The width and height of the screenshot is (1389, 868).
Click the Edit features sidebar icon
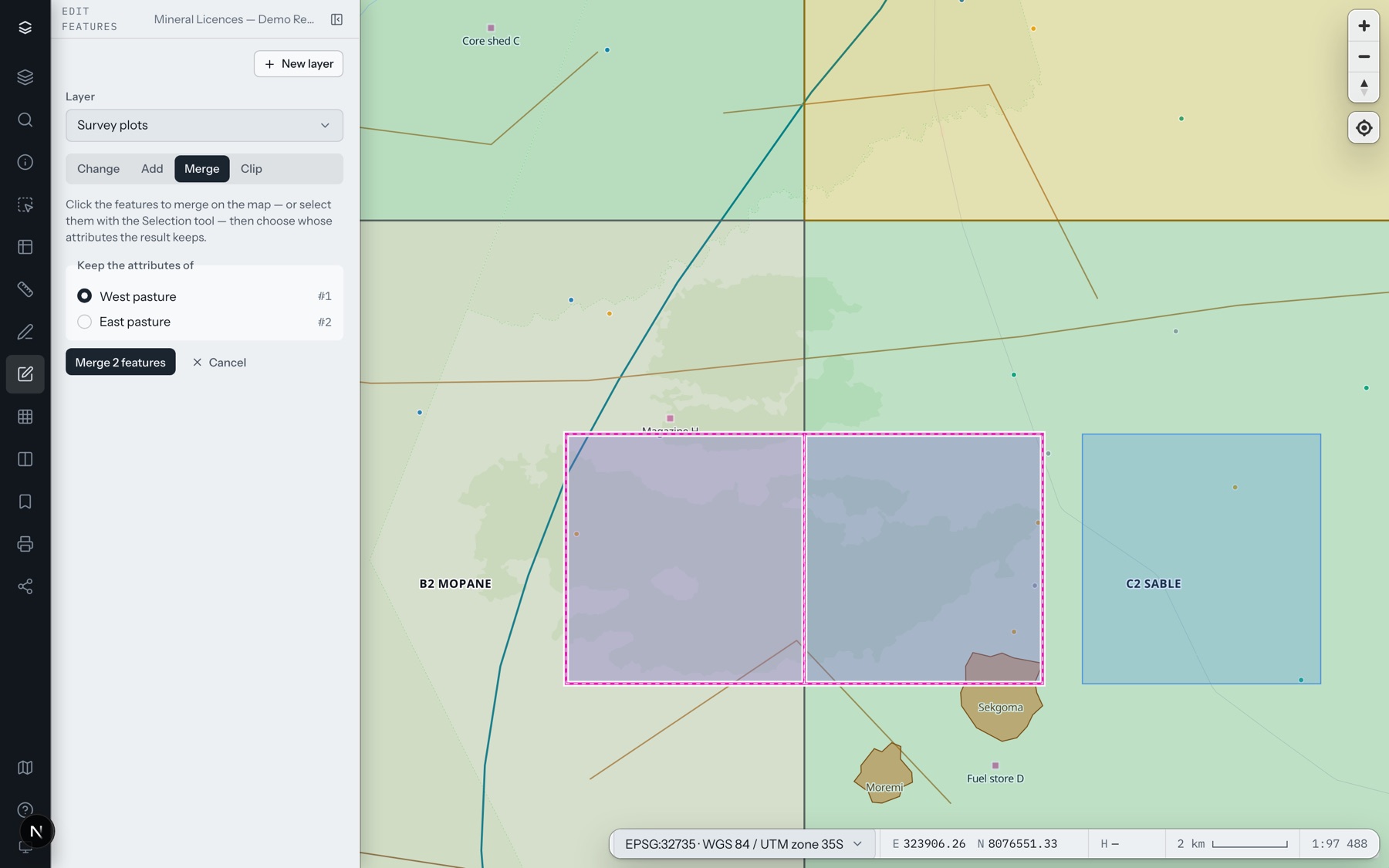(25, 374)
